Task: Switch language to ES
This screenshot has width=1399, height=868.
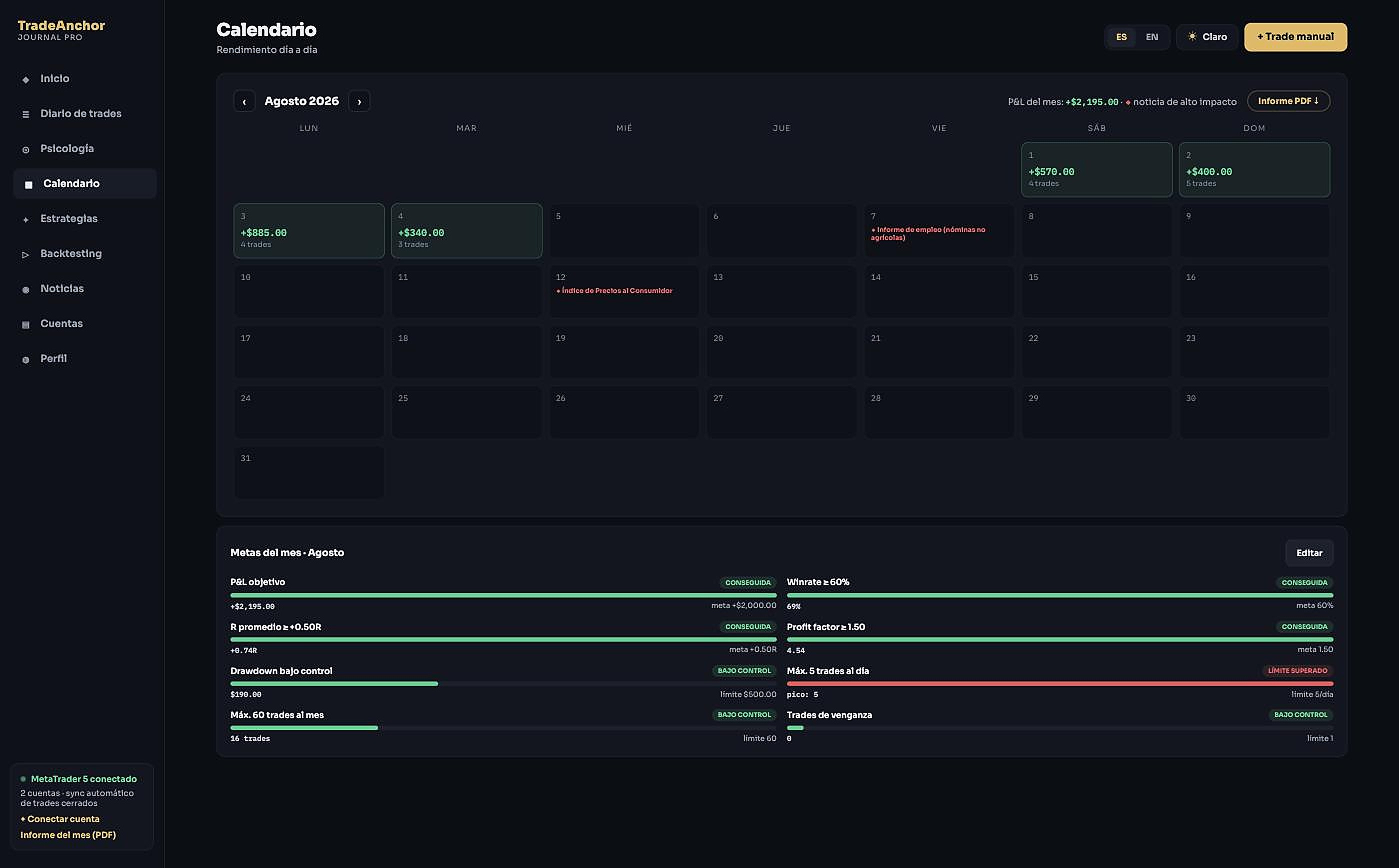Action: pyautogui.click(x=1121, y=36)
